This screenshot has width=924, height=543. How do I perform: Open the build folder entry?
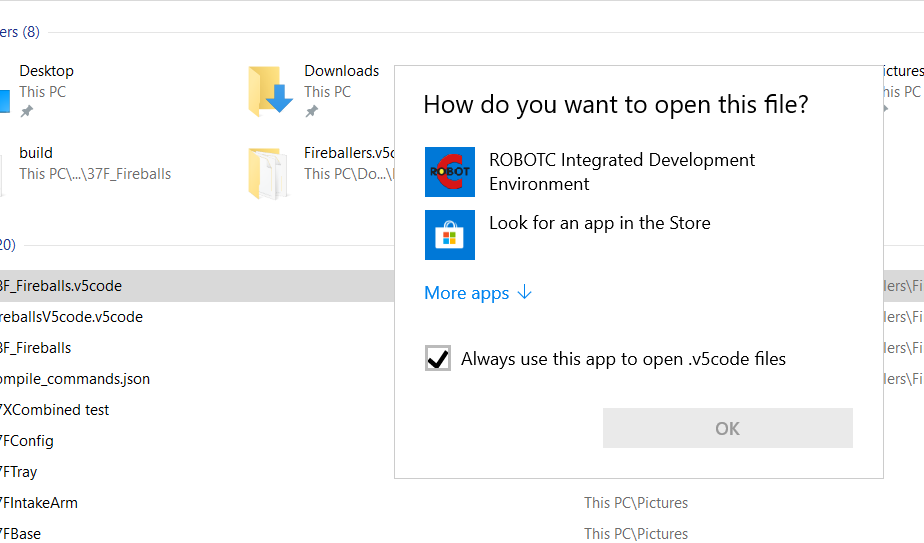[95, 163]
